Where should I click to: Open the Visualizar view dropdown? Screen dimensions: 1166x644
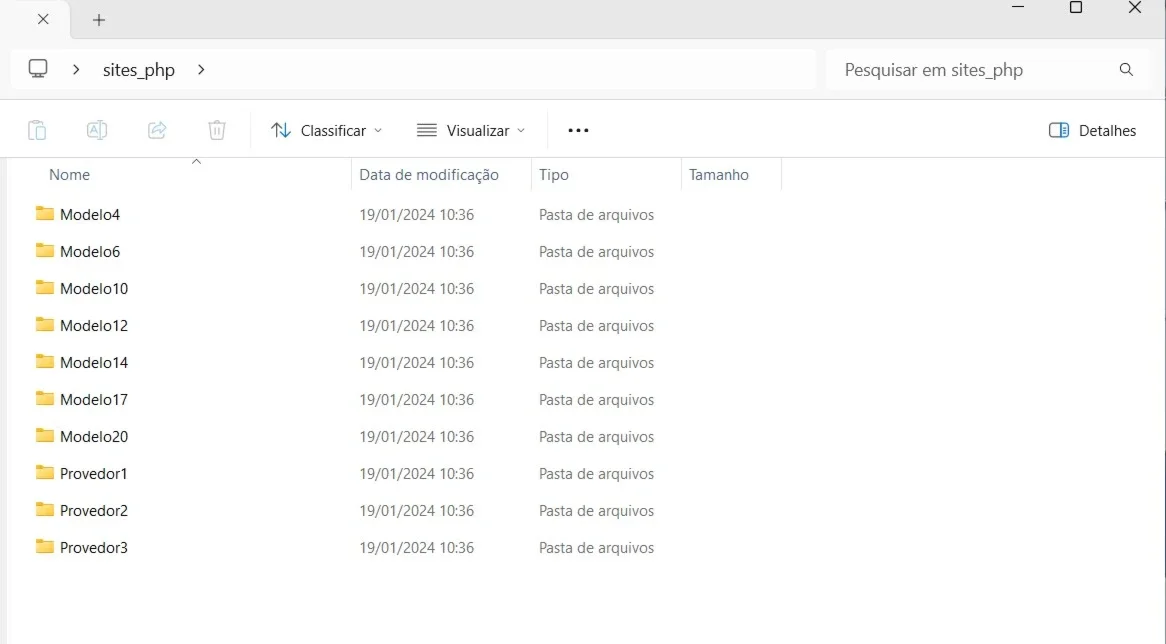[471, 130]
